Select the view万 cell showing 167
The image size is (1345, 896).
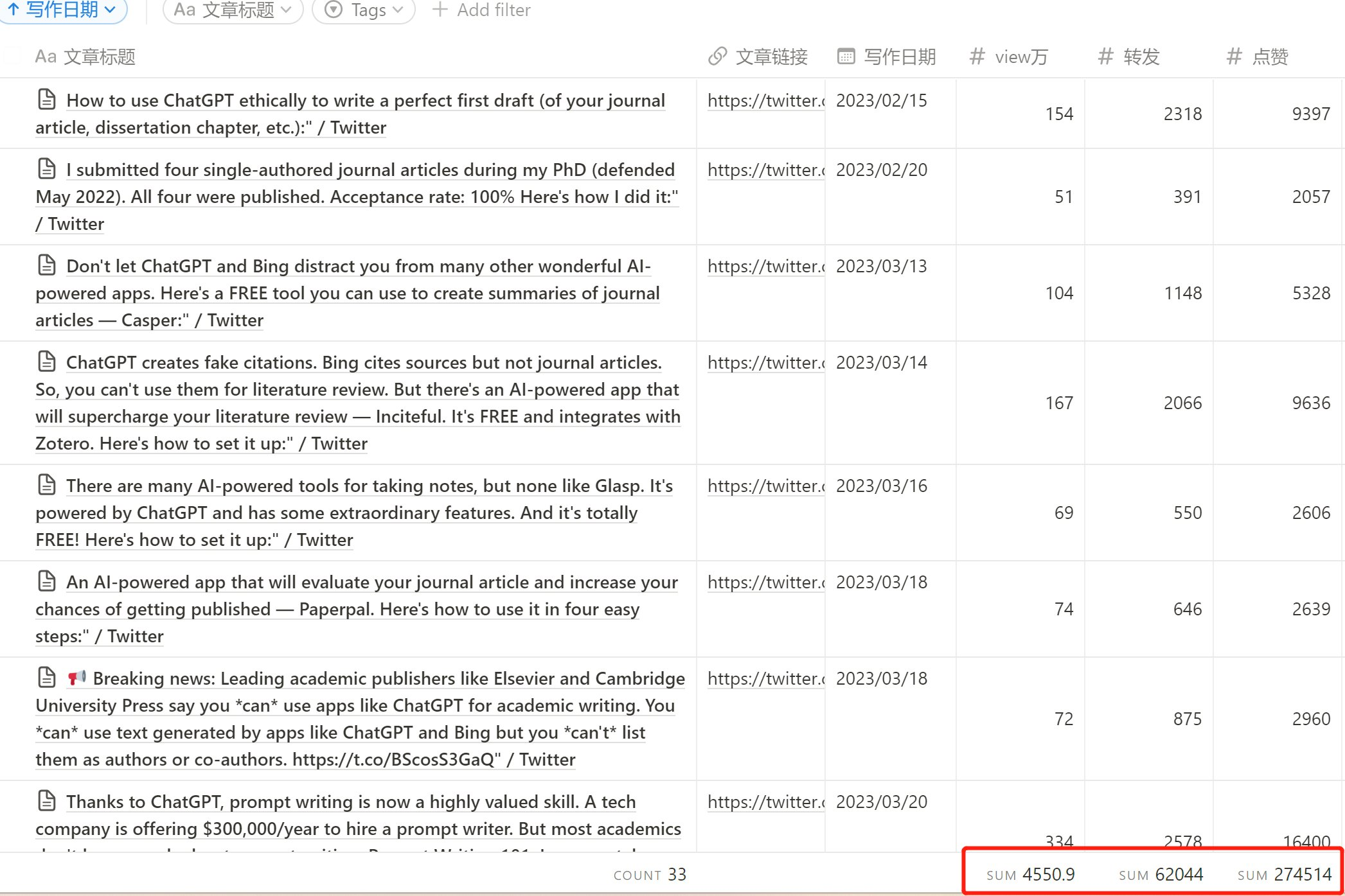[1020, 403]
